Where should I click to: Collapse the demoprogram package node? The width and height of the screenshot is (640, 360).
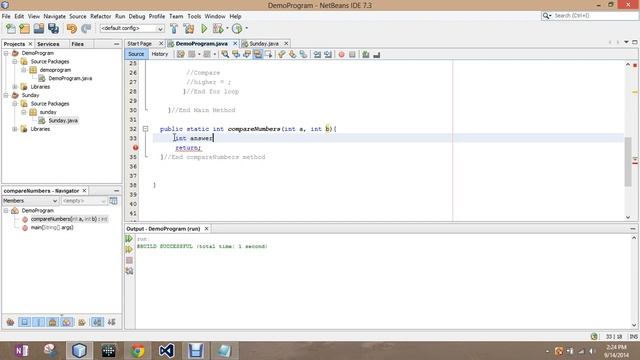coord(24,70)
